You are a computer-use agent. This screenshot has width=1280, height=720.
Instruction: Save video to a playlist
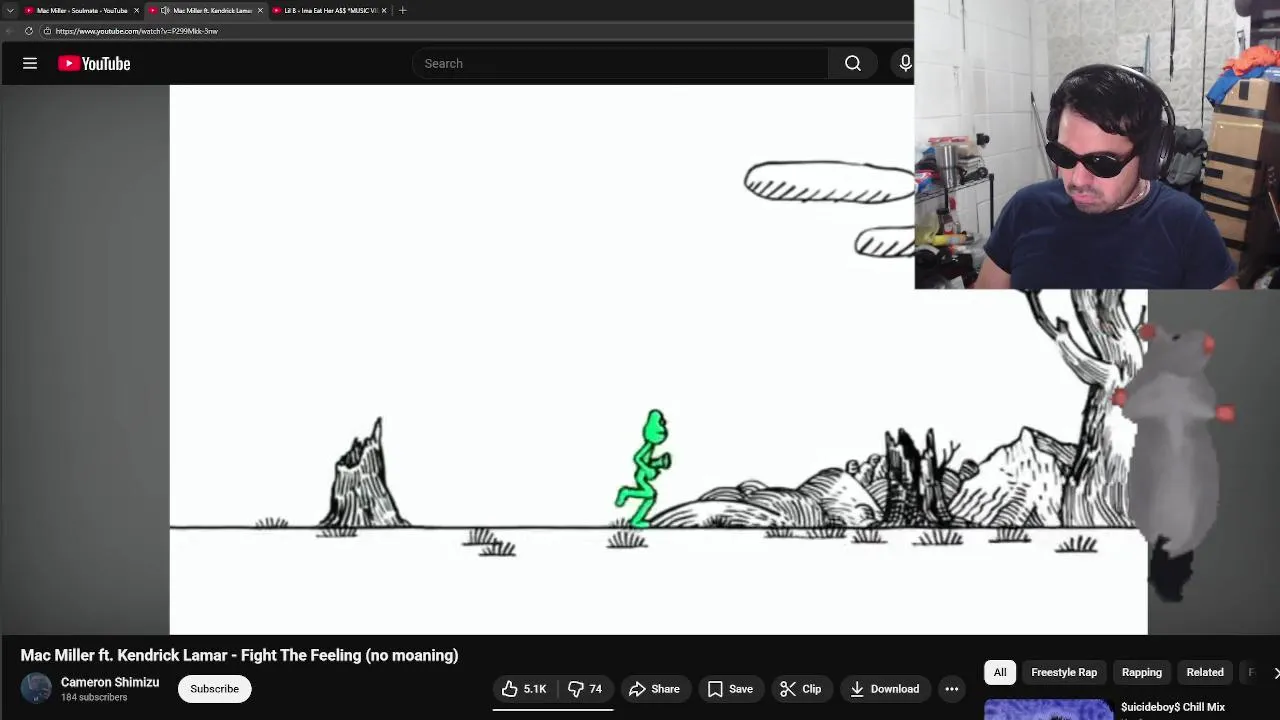click(730, 689)
